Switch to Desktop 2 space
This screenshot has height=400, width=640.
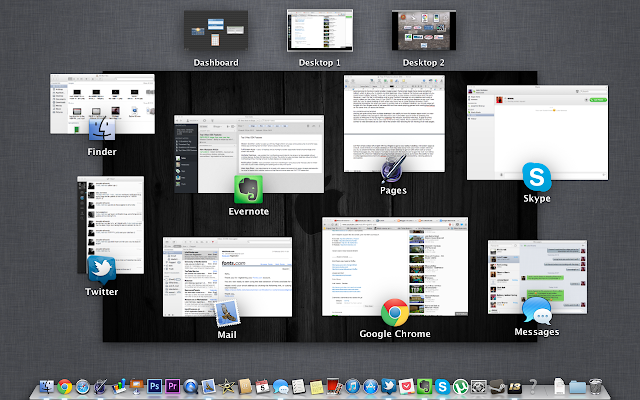424,30
